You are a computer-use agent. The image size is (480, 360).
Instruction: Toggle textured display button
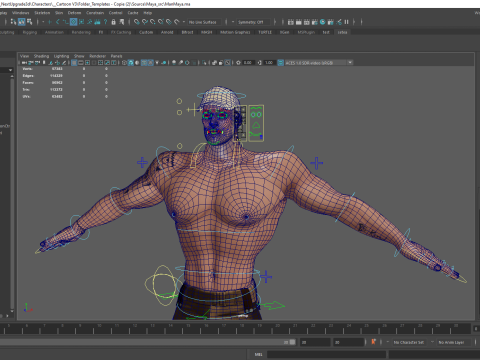pos(151,63)
